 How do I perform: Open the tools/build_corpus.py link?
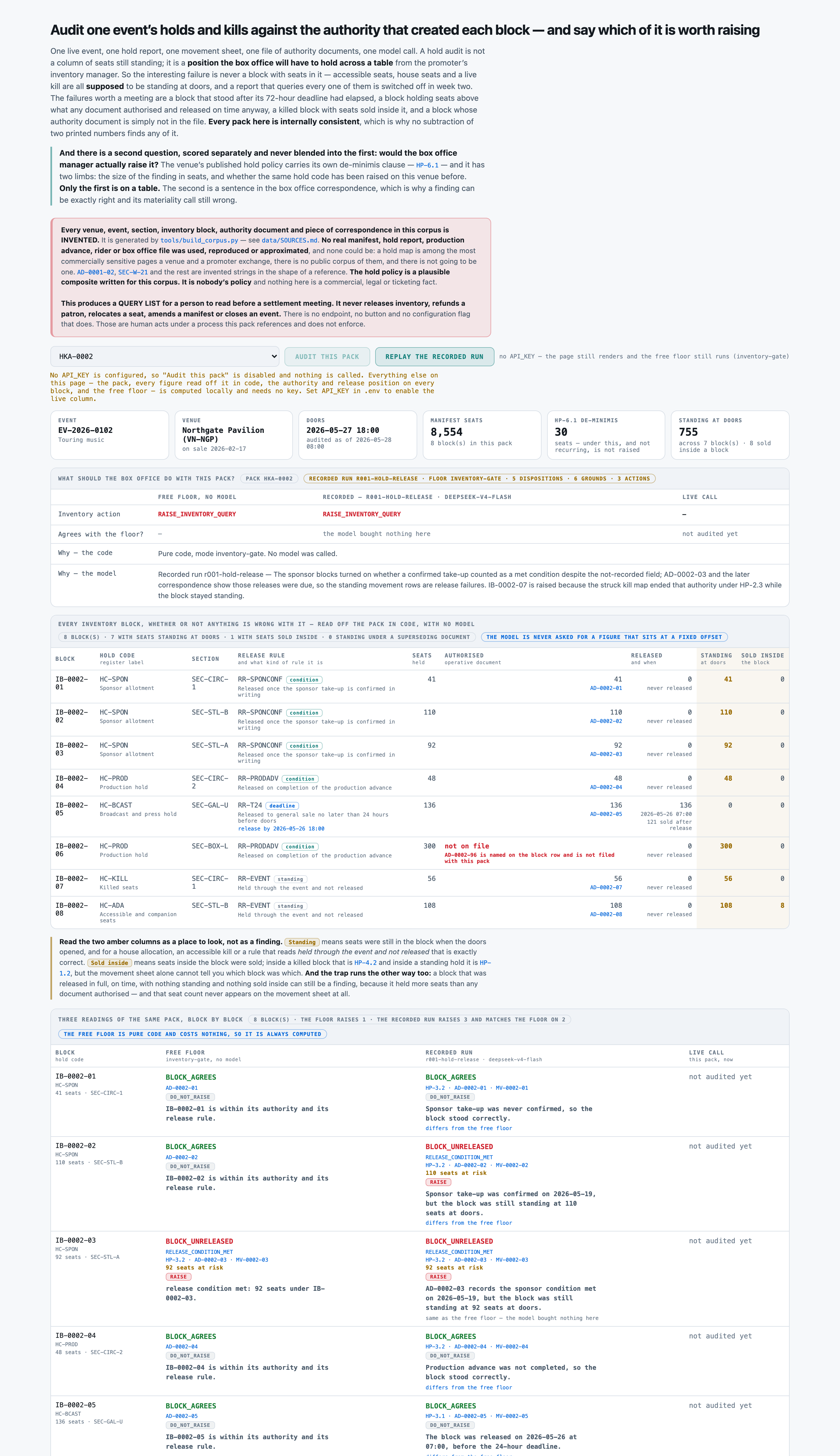pos(199,241)
